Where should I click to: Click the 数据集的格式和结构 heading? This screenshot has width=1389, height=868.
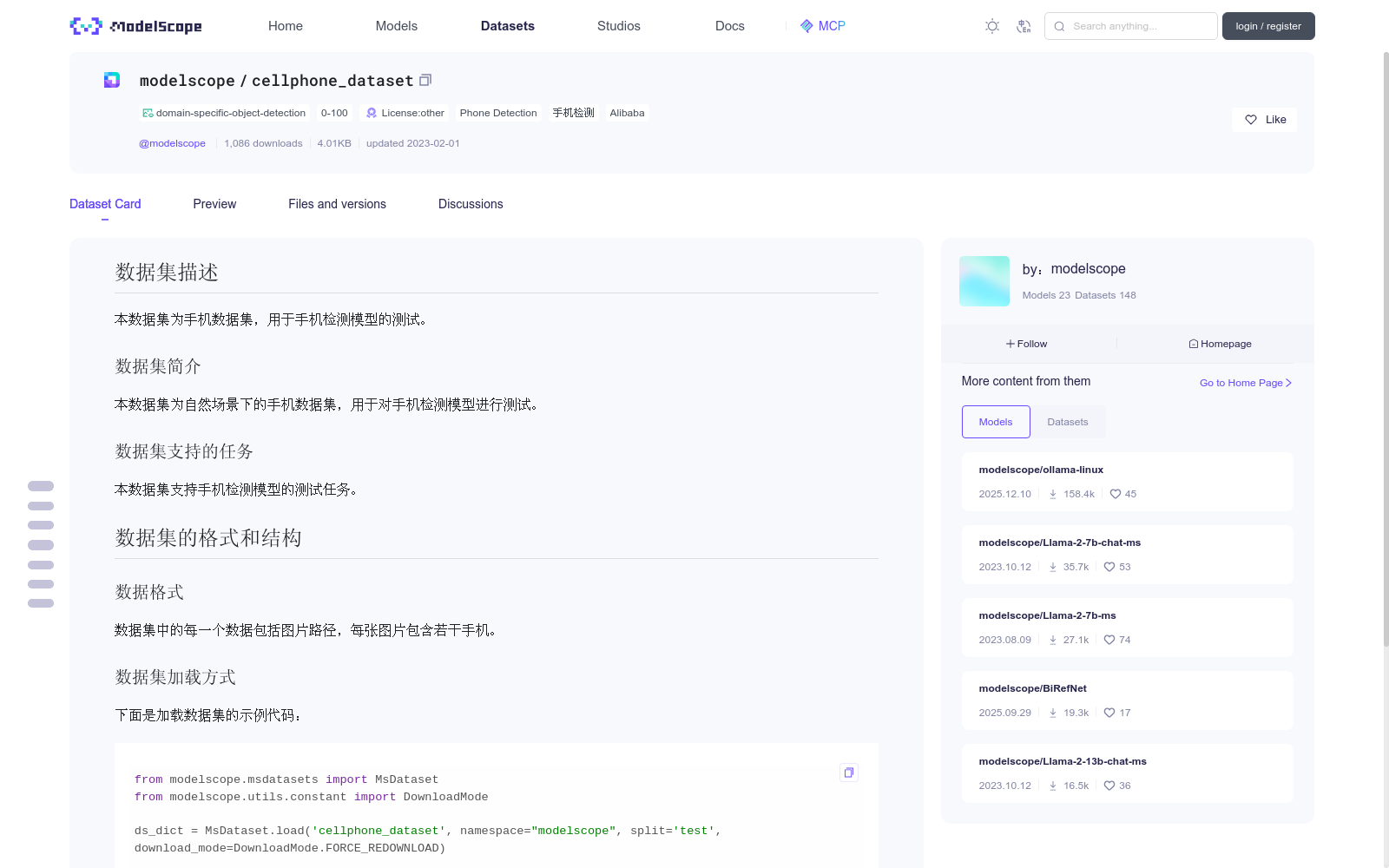208,538
